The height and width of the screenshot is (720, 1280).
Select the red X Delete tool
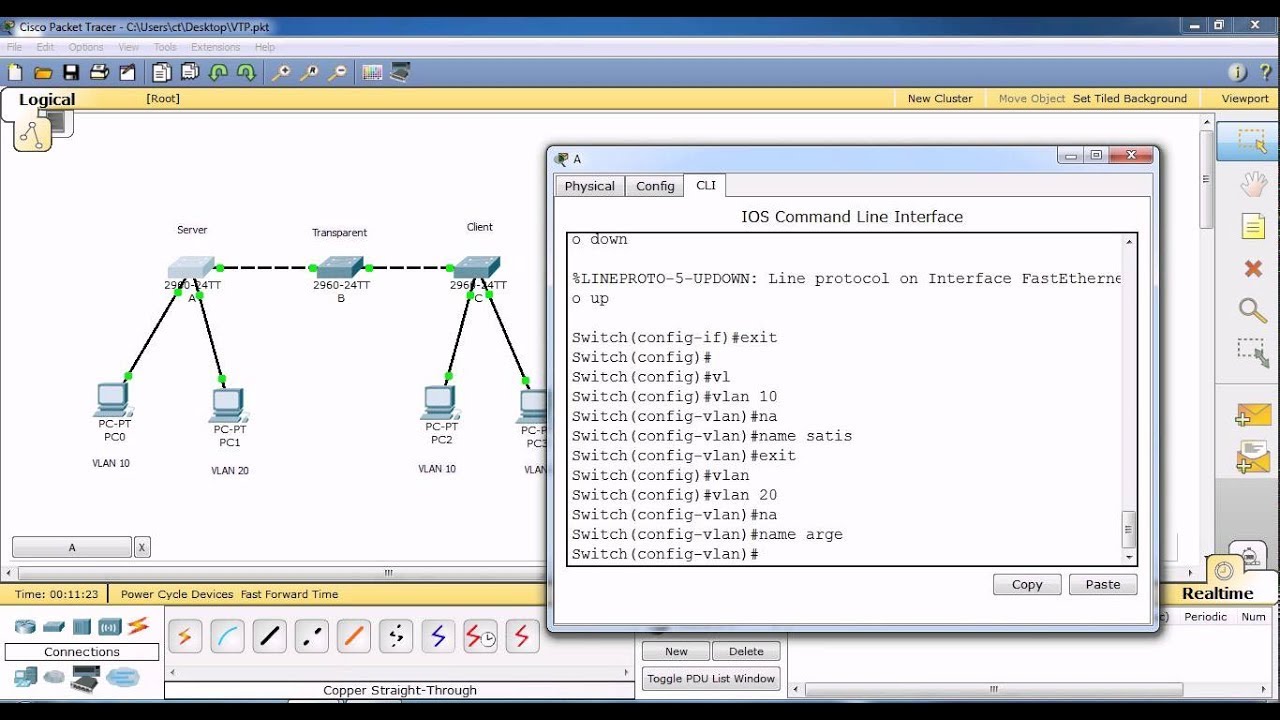[1253, 268]
